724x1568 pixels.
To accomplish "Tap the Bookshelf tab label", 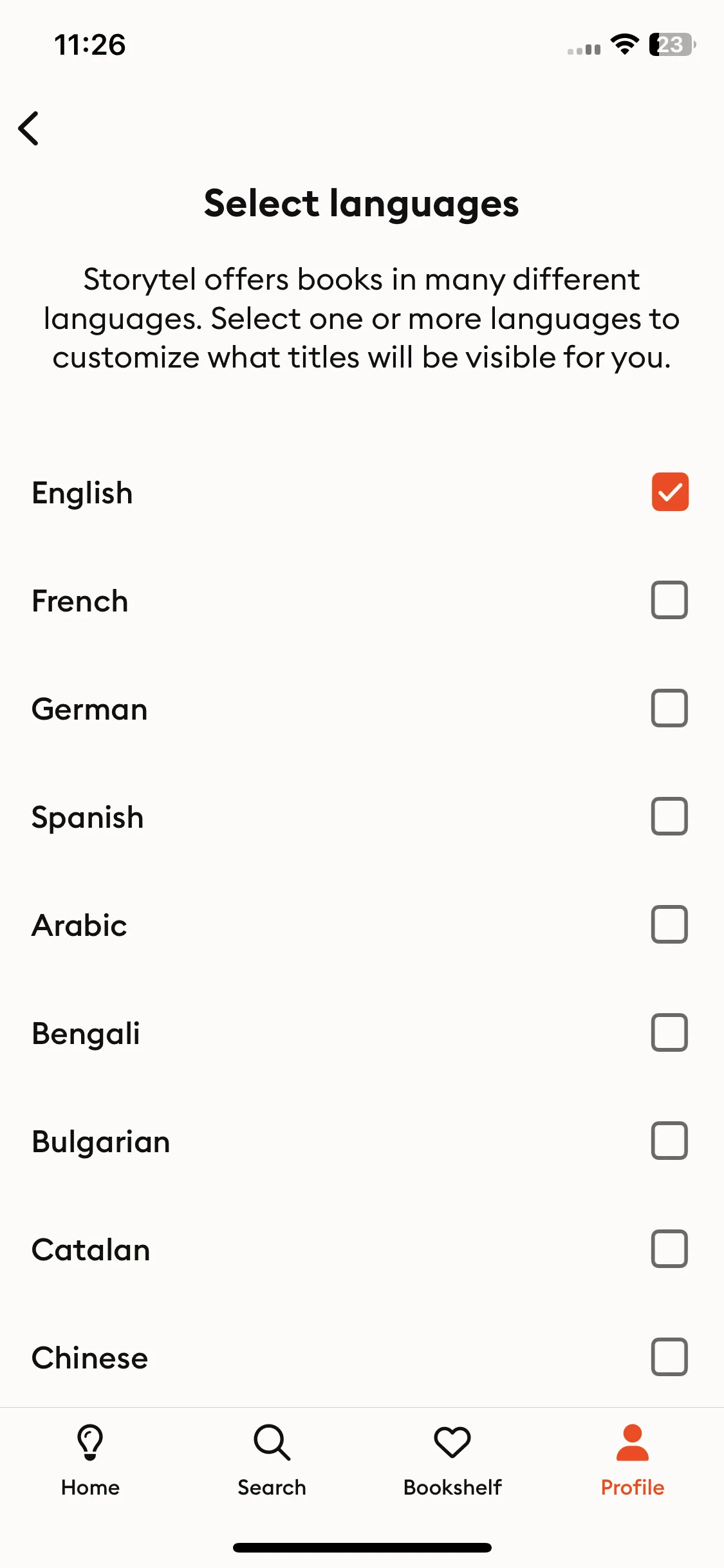I will [452, 1488].
